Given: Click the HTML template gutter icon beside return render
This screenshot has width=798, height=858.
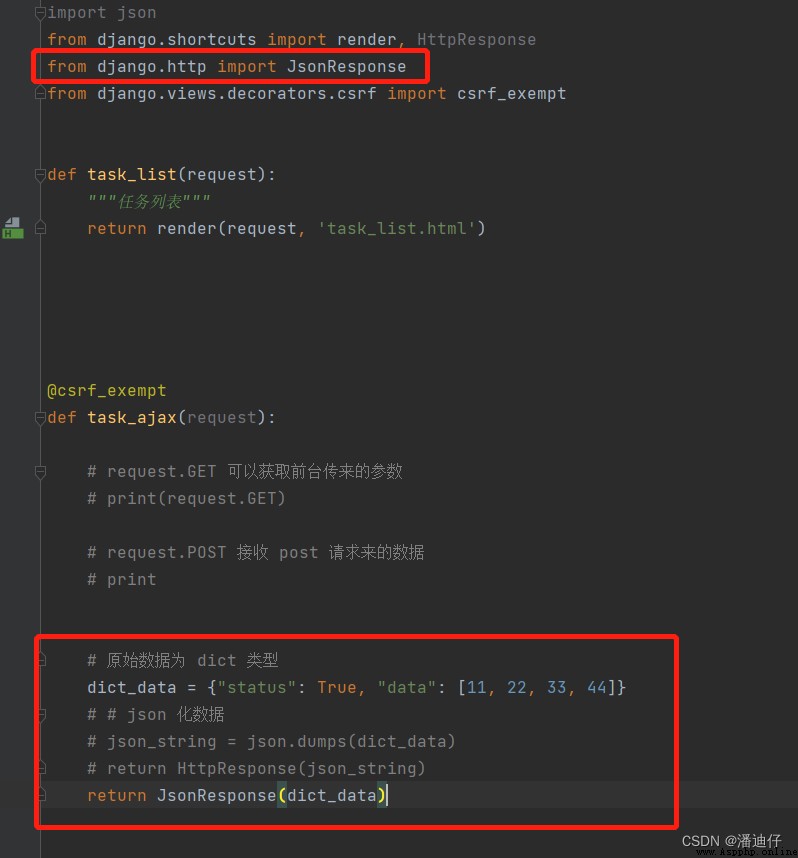Looking at the screenshot, I should [13, 228].
